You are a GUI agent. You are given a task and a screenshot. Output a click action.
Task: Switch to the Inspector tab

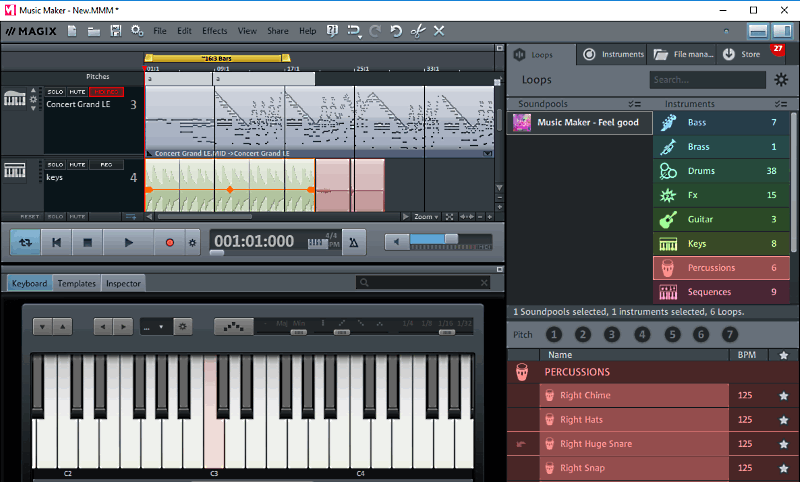pos(123,283)
